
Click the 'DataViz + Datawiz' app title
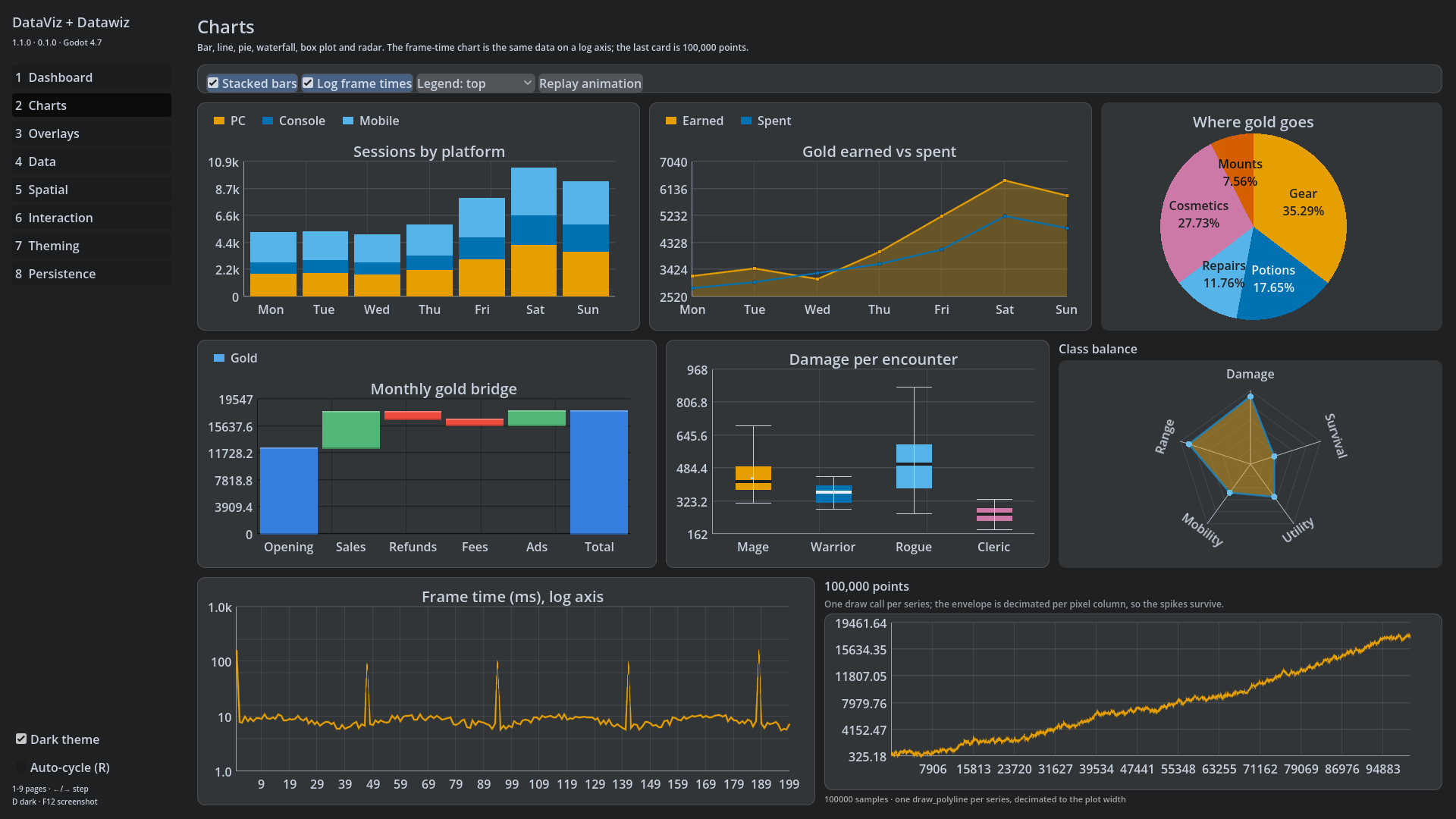[x=71, y=23]
